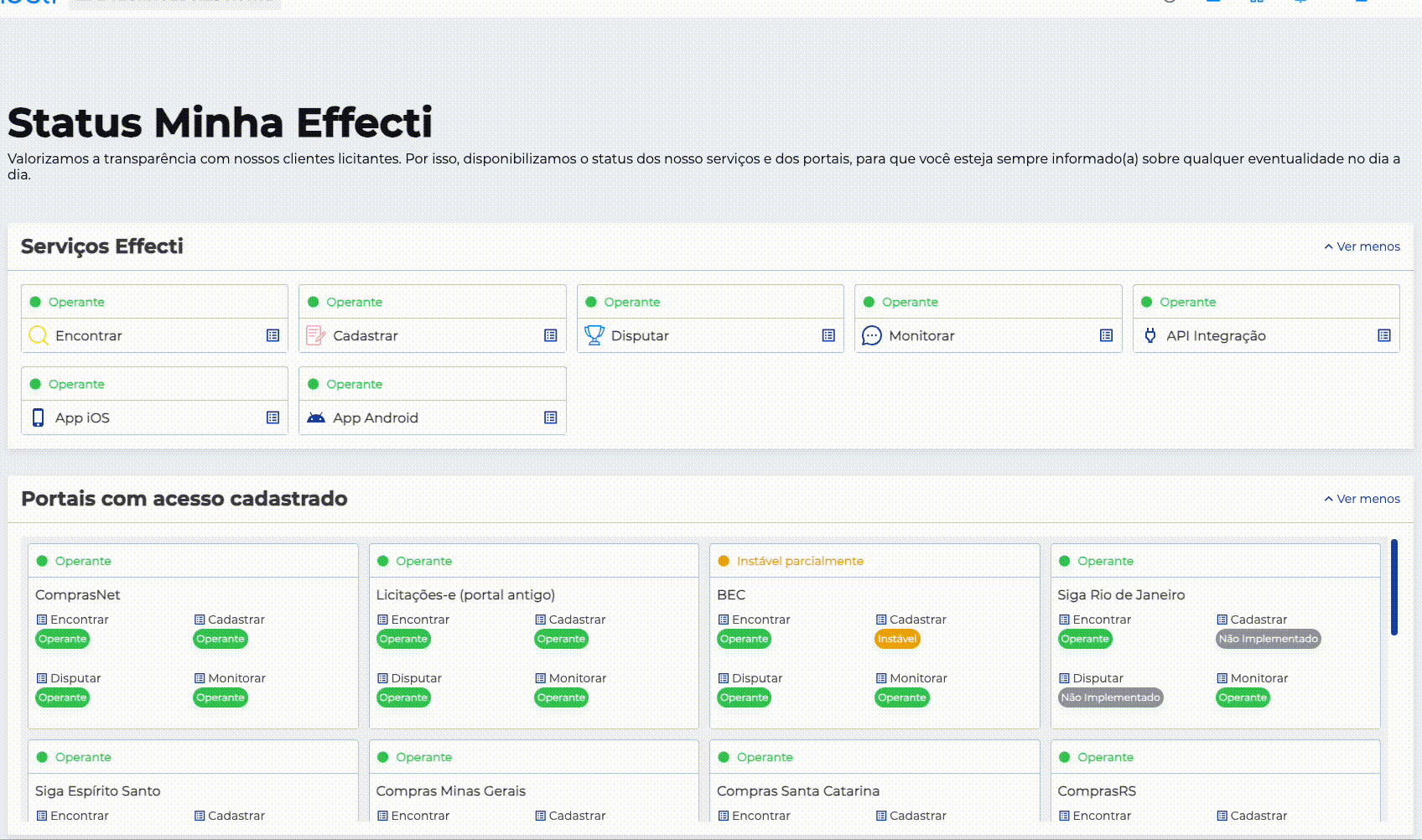Click the App Android robot icon
This screenshot has width=1422, height=840.
tap(316, 417)
